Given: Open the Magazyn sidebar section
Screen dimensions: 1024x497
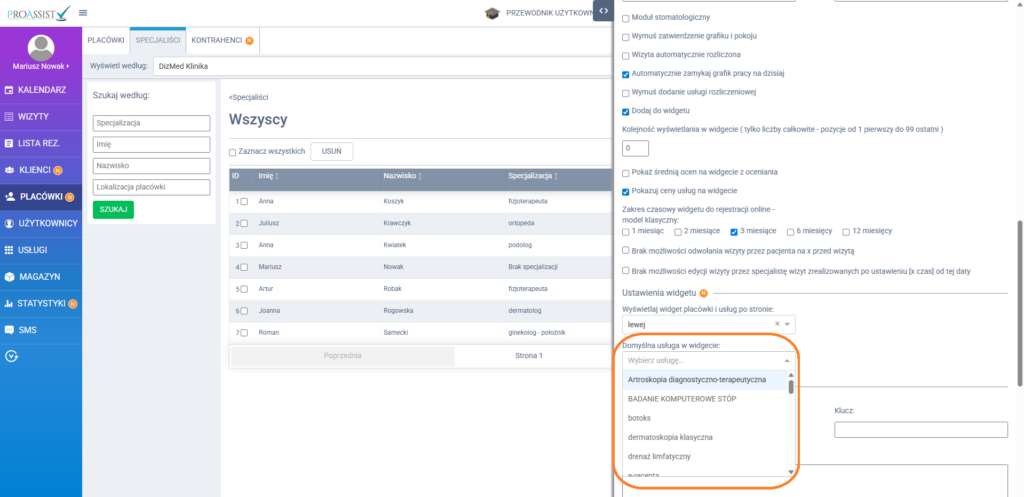Looking at the screenshot, I should click(39, 276).
